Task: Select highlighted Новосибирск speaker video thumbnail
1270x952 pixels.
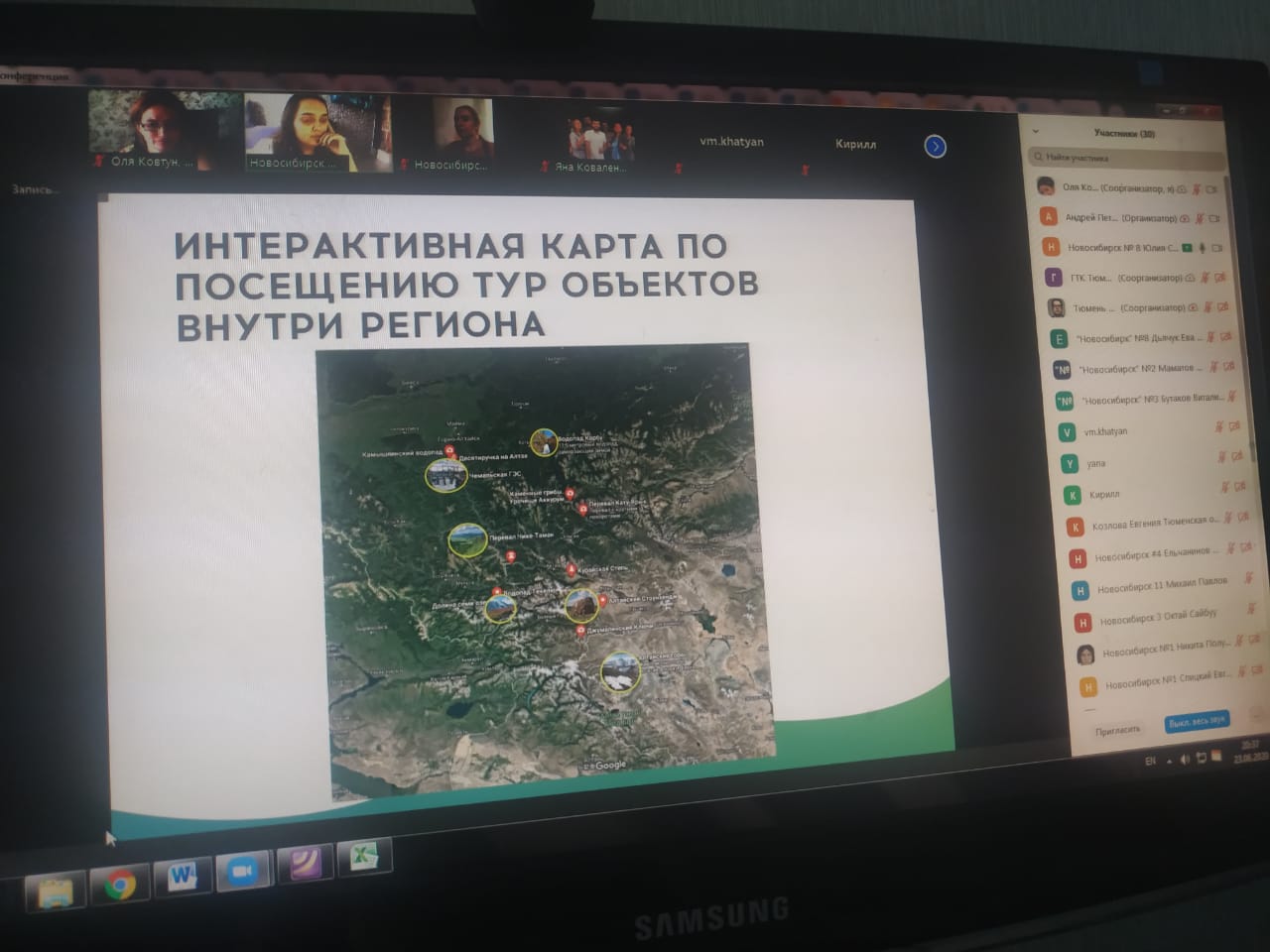Action: coord(318,132)
